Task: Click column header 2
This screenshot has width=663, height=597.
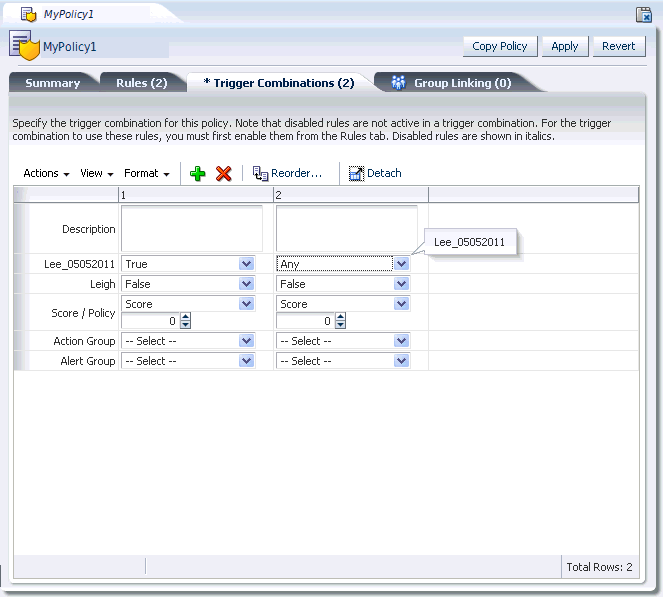Action: pyautogui.click(x=351, y=195)
